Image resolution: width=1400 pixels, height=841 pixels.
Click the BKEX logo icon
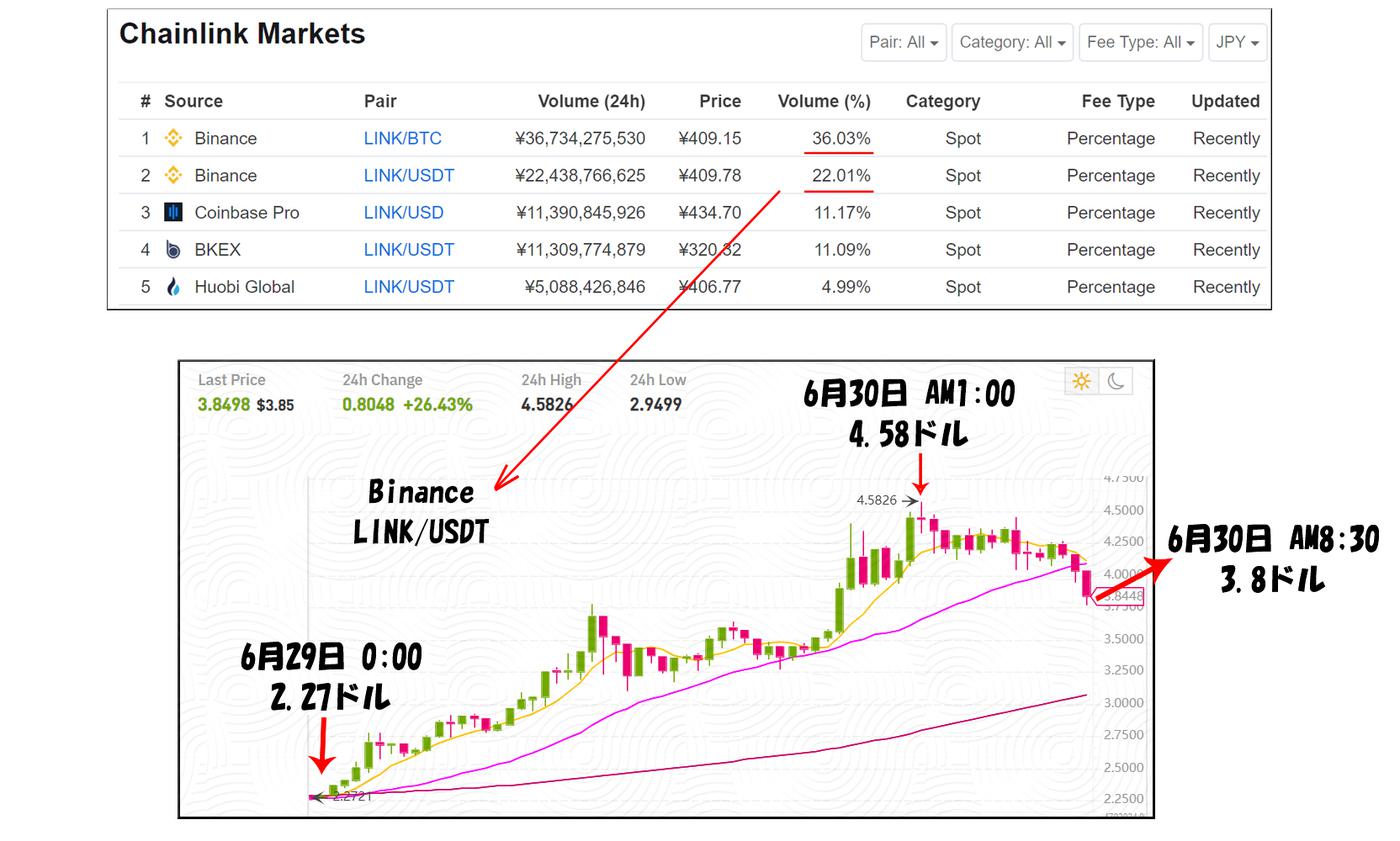click(173, 249)
